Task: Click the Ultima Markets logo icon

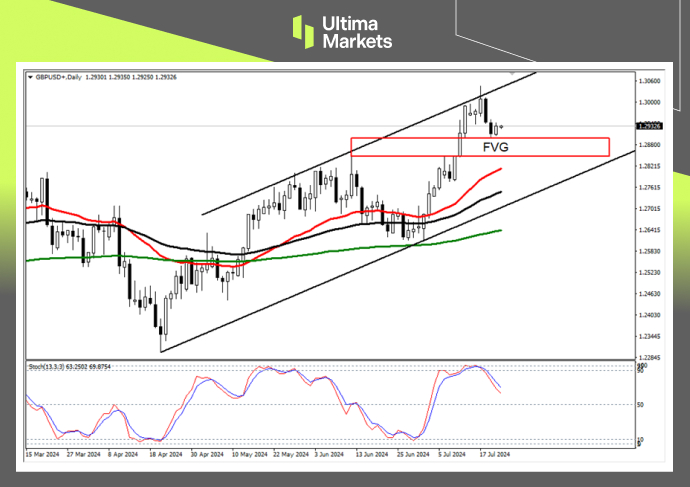Action: (303, 30)
